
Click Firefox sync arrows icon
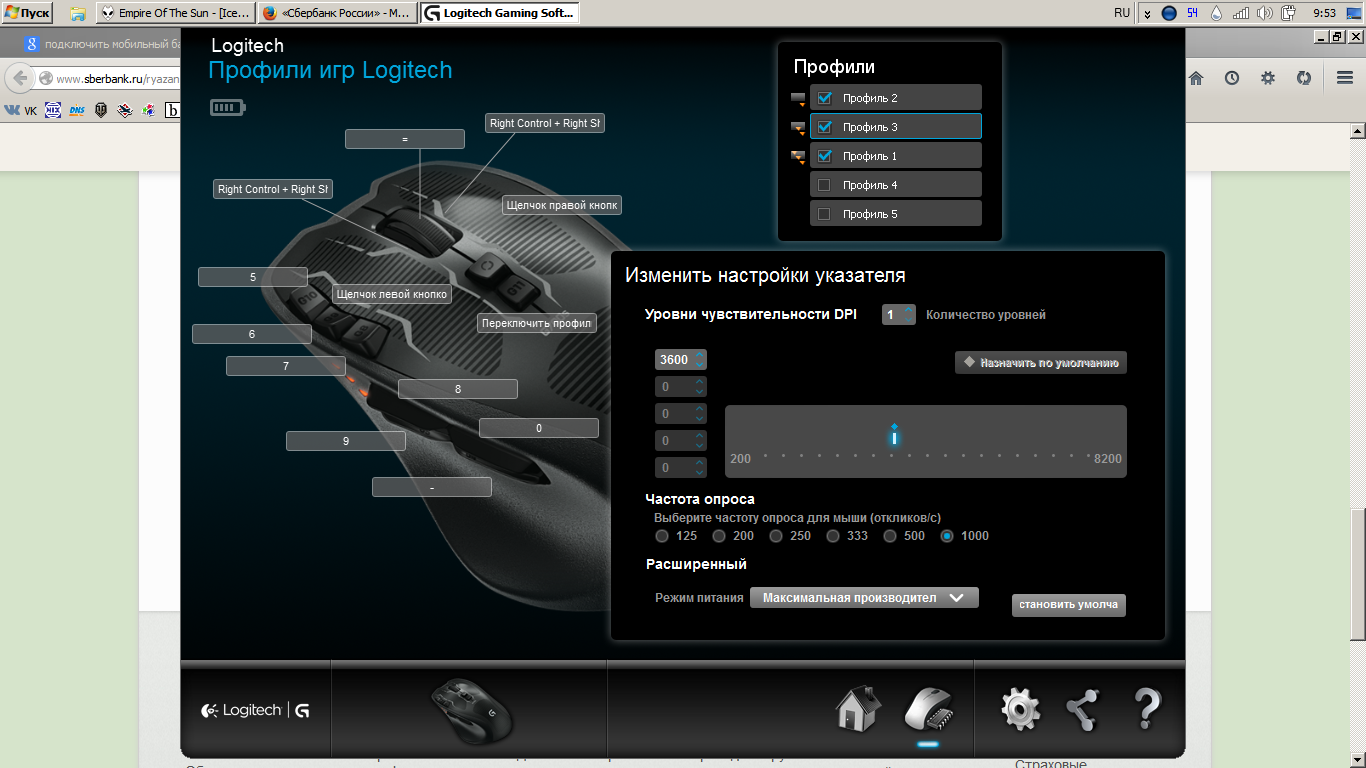[x=1303, y=78]
